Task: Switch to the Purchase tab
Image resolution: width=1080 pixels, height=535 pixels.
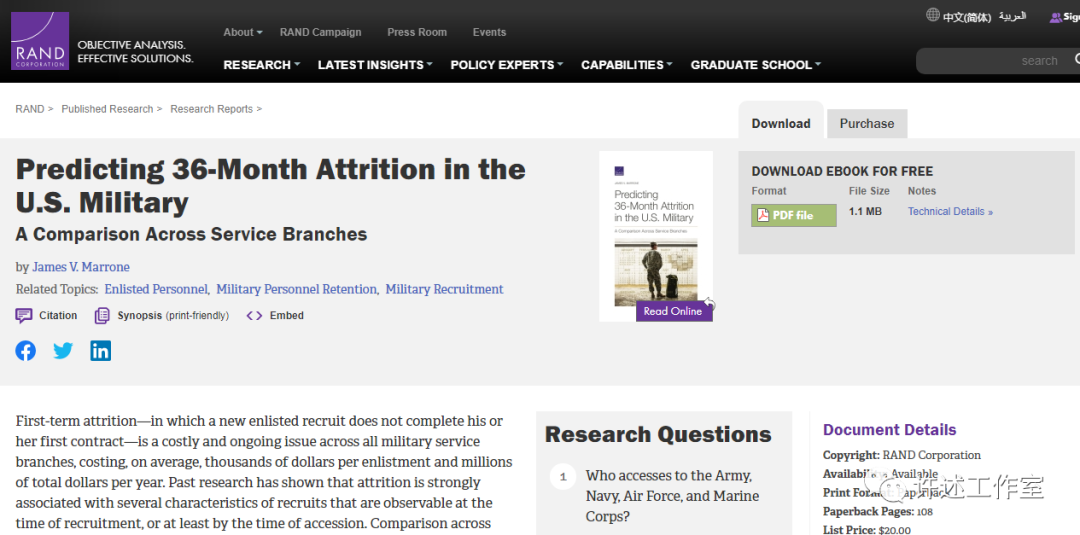Action: [x=866, y=123]
